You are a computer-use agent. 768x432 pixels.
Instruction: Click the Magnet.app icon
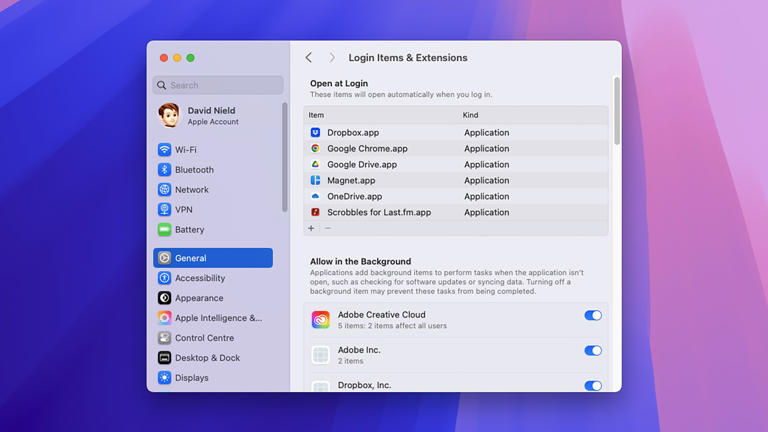(x=315, y=180)
